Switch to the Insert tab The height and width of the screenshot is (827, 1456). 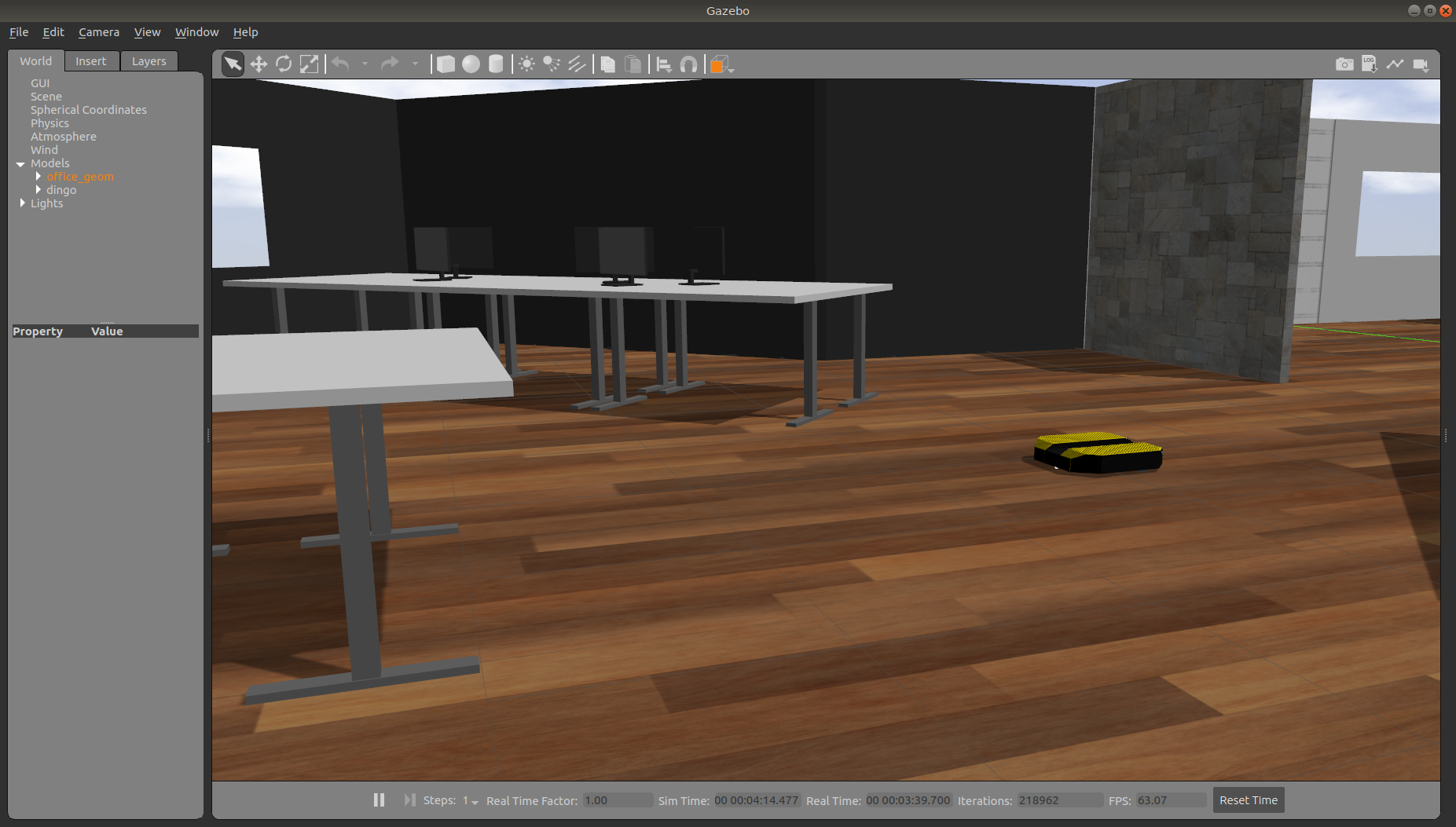[x=91, y=61]
